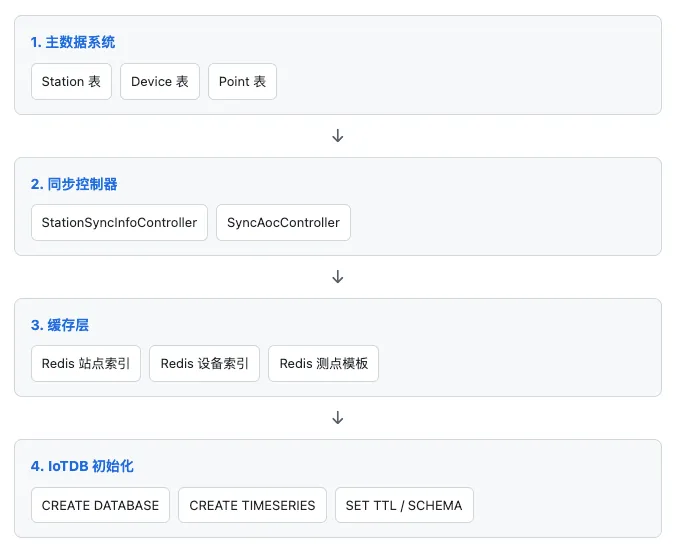The image size is (678, 551).
Task: Select the SyncAocController box
Action: click(x=283, y=223)
